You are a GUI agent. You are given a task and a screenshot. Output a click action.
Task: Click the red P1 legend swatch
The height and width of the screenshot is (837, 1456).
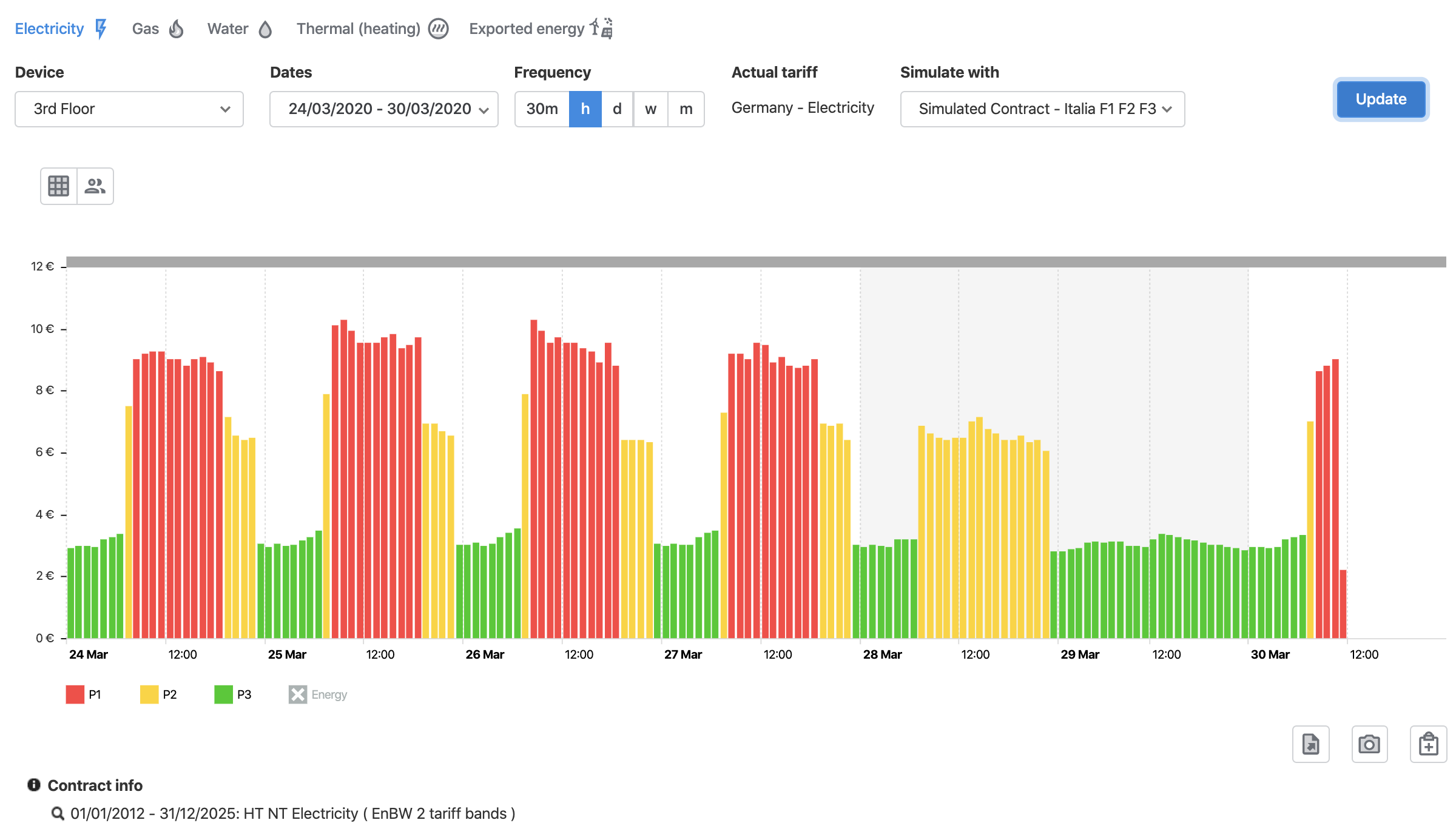pos(75,694)
